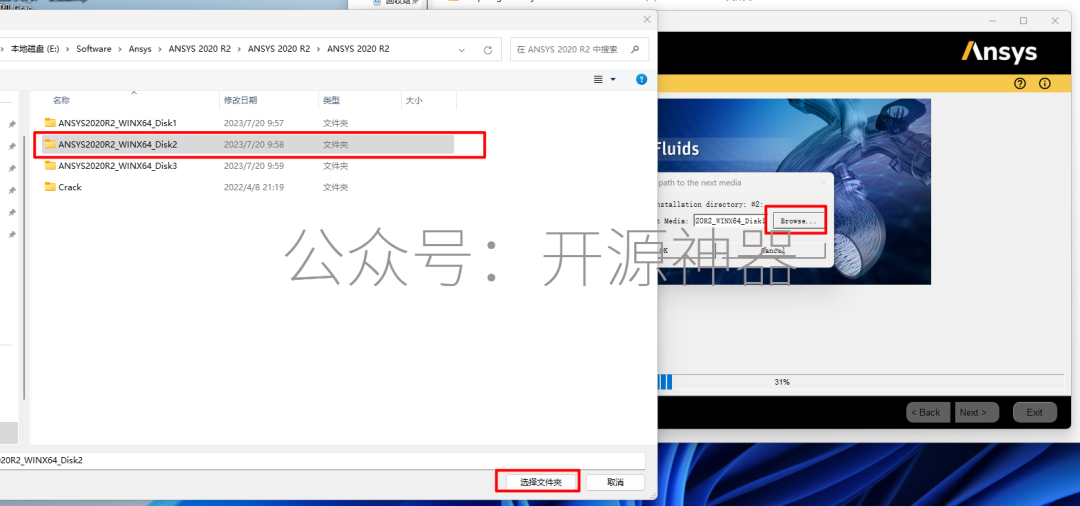Viewport: 1080px width, 506px height.
Task: Click the Crack folder icon
Action: pyautogui.click(x=50, y=187)
